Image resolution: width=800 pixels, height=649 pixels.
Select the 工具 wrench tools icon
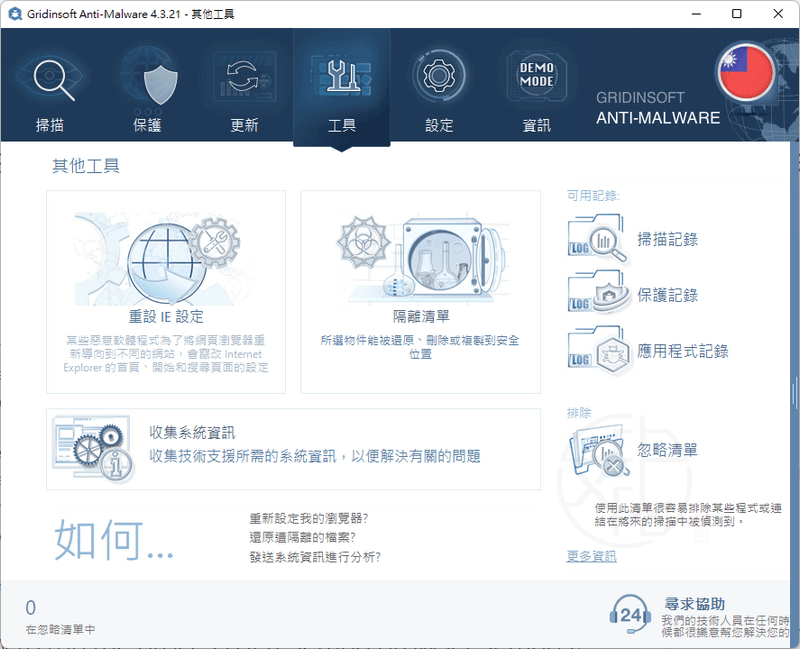point(342,77)
